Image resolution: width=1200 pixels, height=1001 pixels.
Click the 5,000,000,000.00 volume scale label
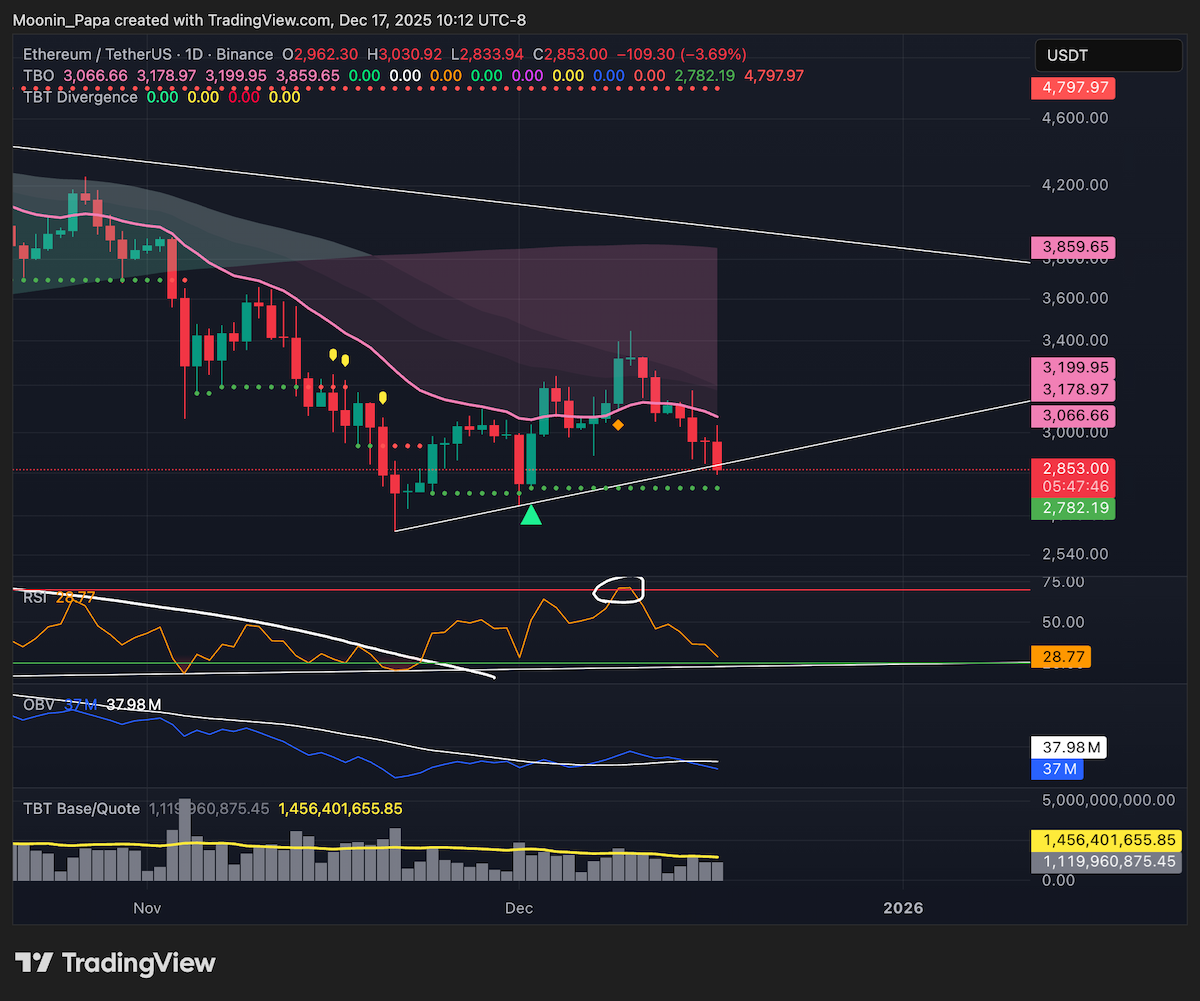1108,800
